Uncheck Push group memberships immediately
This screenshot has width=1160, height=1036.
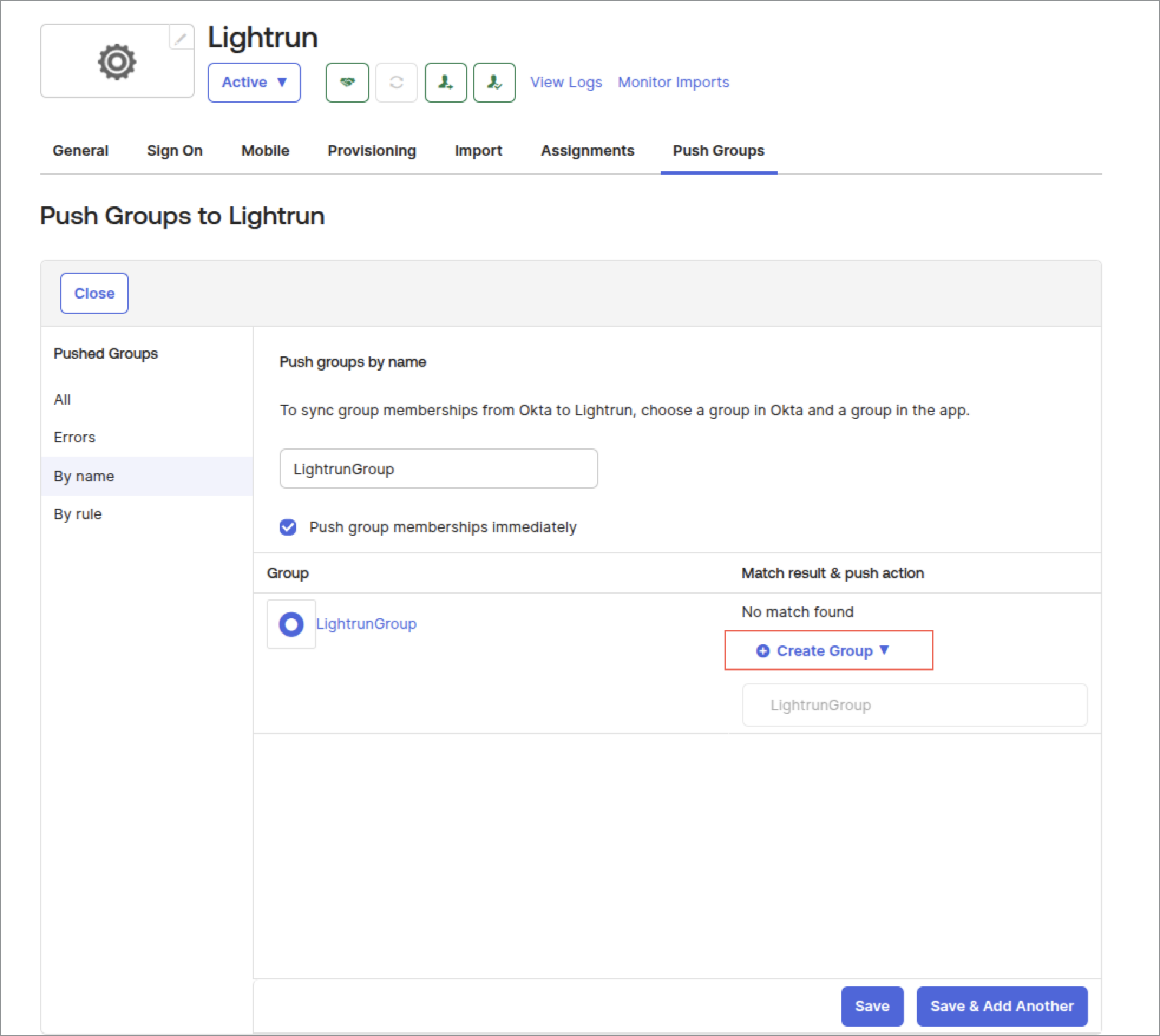tap(288, 527)
